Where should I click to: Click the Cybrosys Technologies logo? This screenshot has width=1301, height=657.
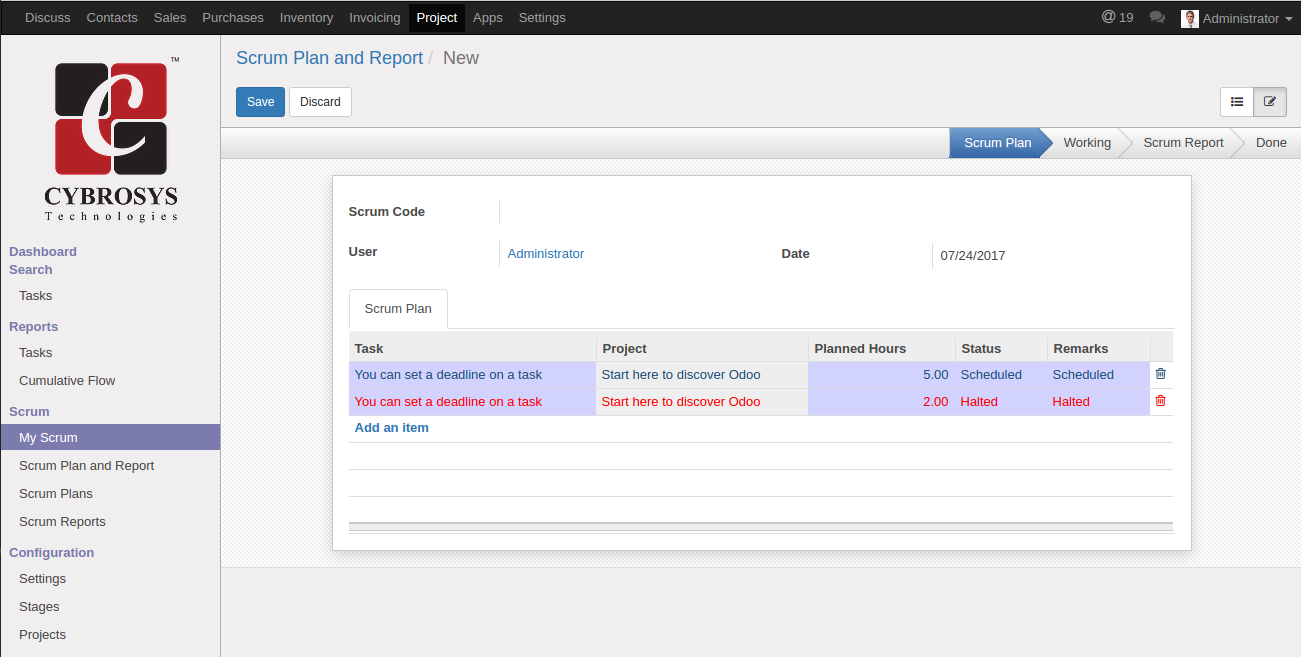[111, 139]
